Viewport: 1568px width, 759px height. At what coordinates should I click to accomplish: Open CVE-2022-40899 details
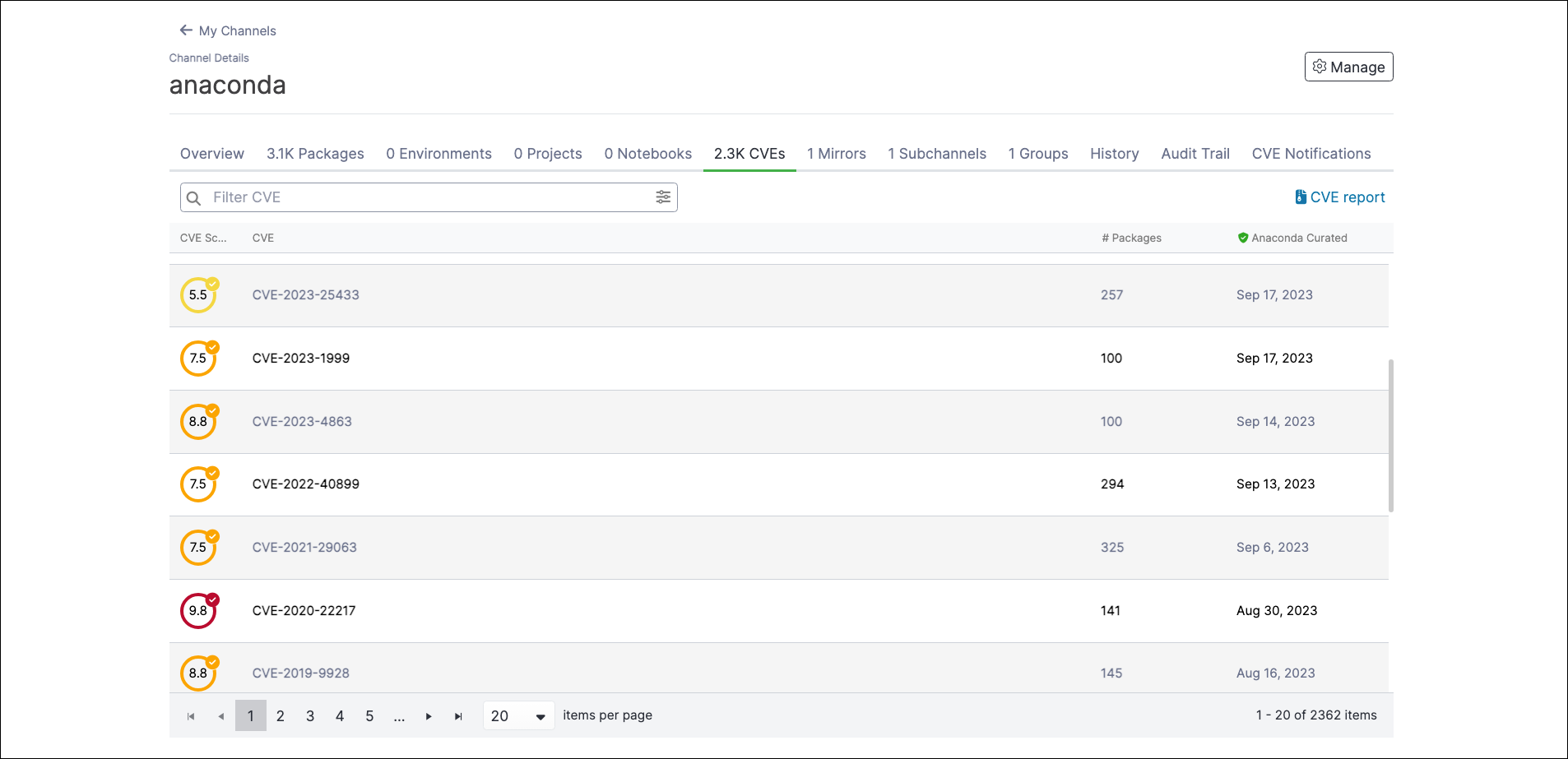click(306, 484)
